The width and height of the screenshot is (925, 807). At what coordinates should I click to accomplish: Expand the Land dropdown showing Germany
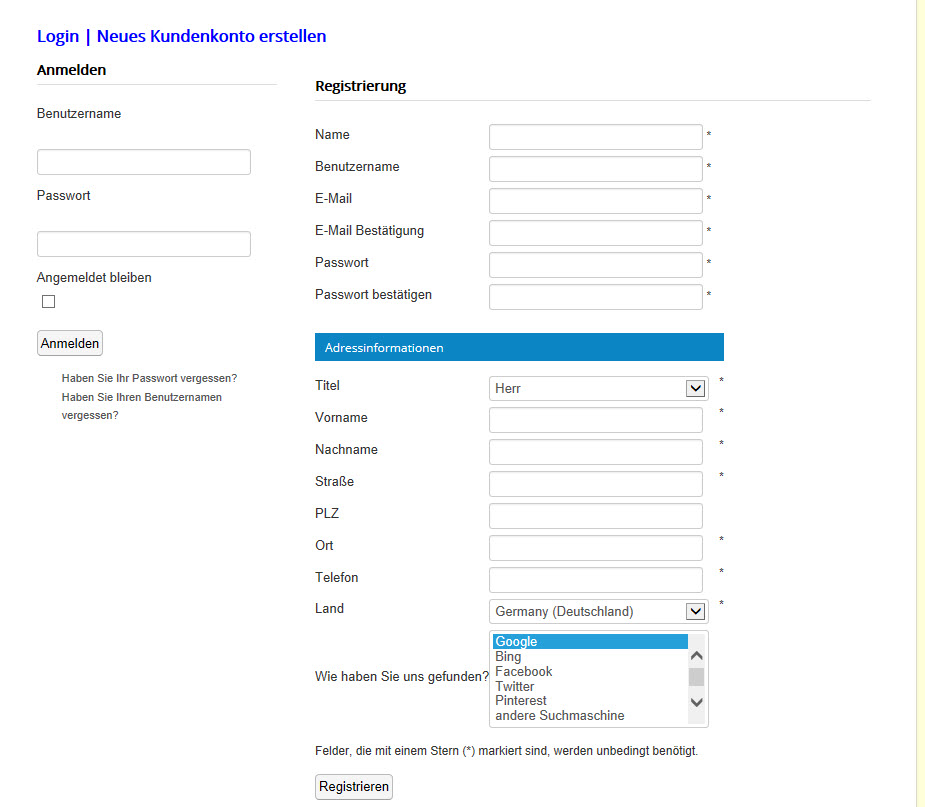coord(598,611)
